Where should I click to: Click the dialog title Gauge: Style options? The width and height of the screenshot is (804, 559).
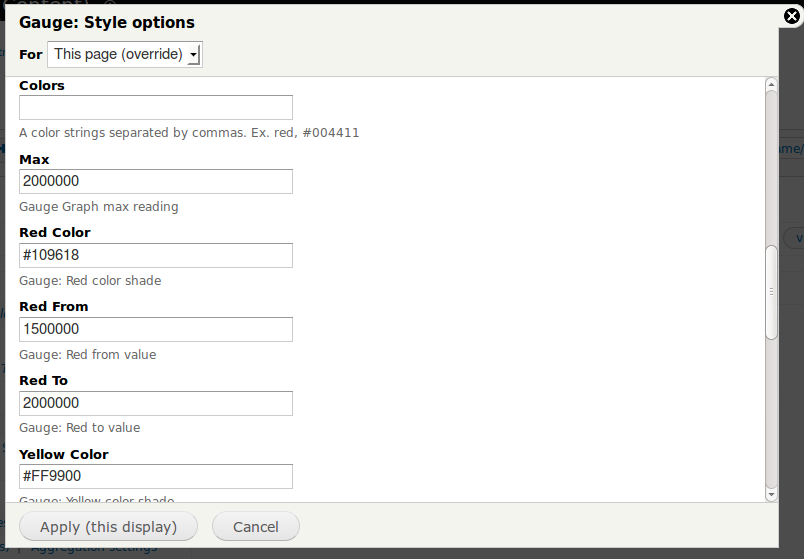click(x=107, y=22)
